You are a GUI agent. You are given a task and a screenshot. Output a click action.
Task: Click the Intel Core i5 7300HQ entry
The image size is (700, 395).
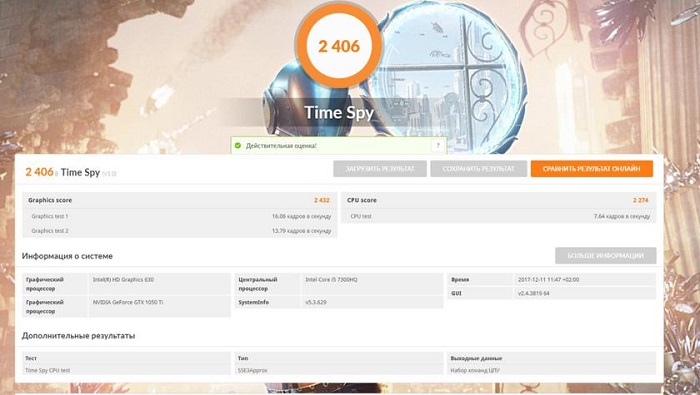pos(331,280)
